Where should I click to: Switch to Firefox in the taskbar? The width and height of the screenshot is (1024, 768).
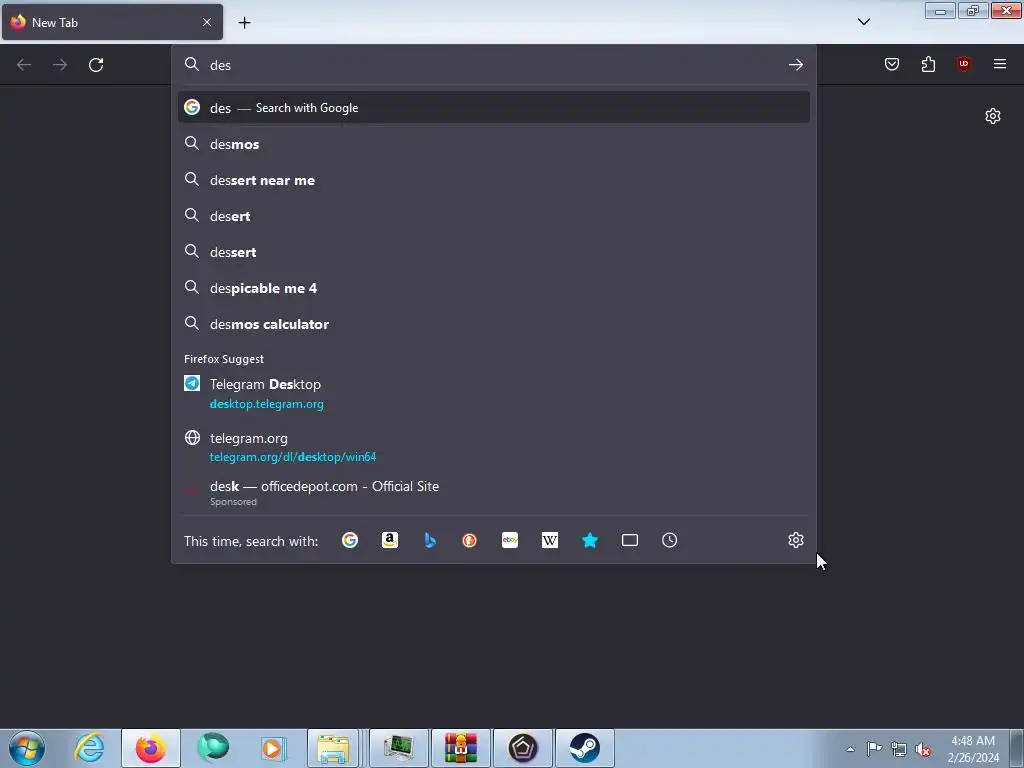click(151, 748)
